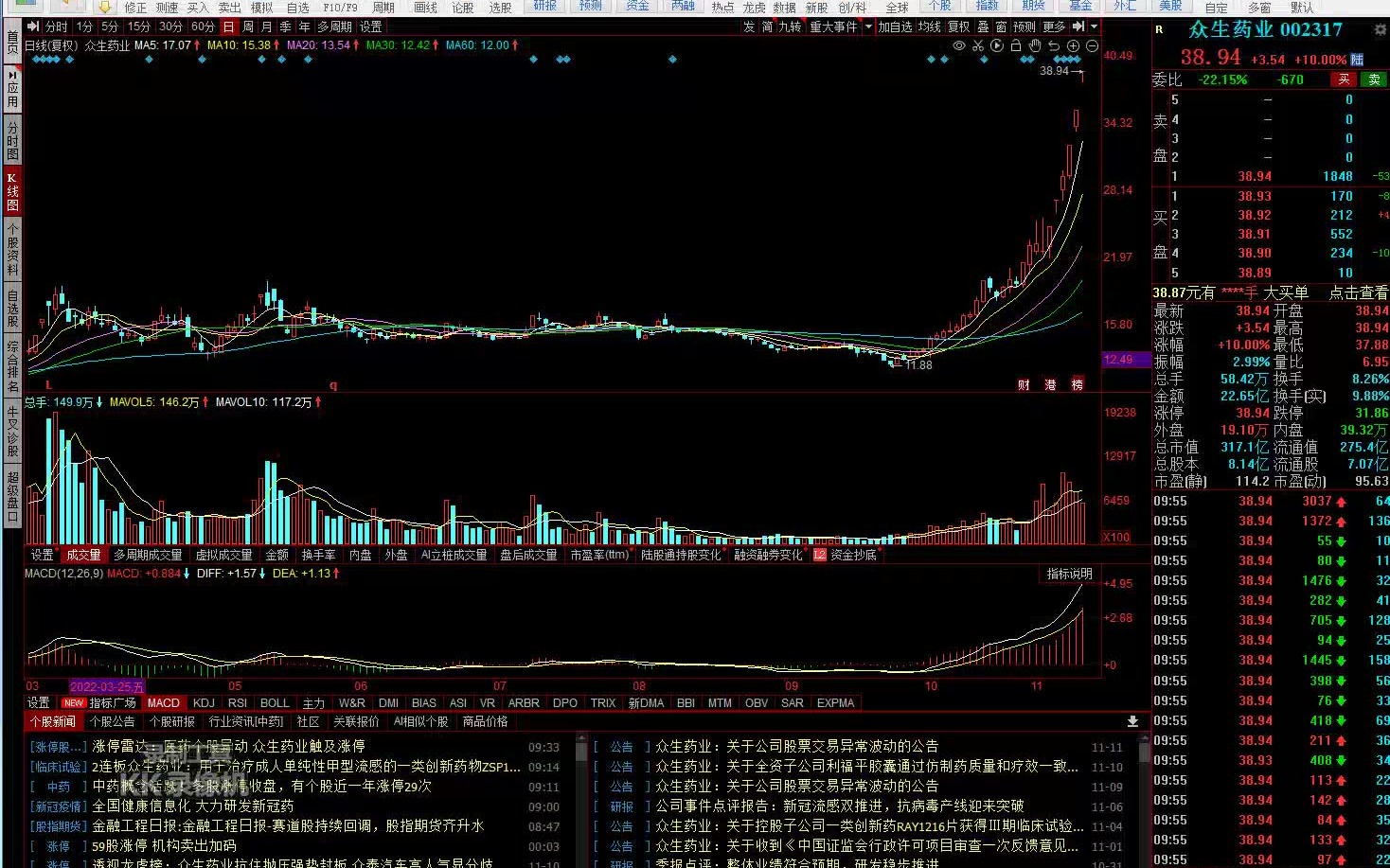Image resolution: width=1390 pixels, height=868 pixels.
Task: Open 个股资料 in left sidebar
Action: pyautogui.click(x=12, y=248)
